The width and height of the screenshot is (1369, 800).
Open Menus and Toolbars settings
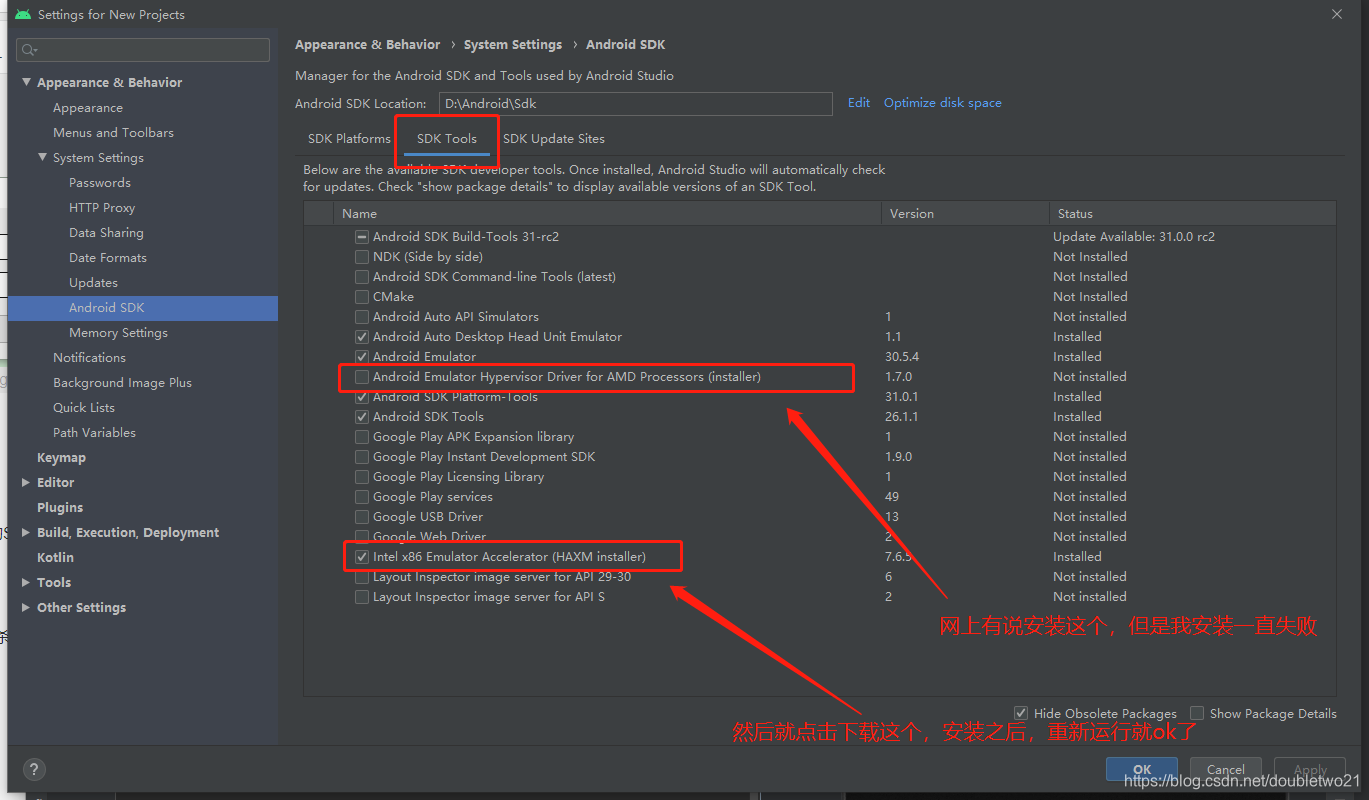(113, 133)
